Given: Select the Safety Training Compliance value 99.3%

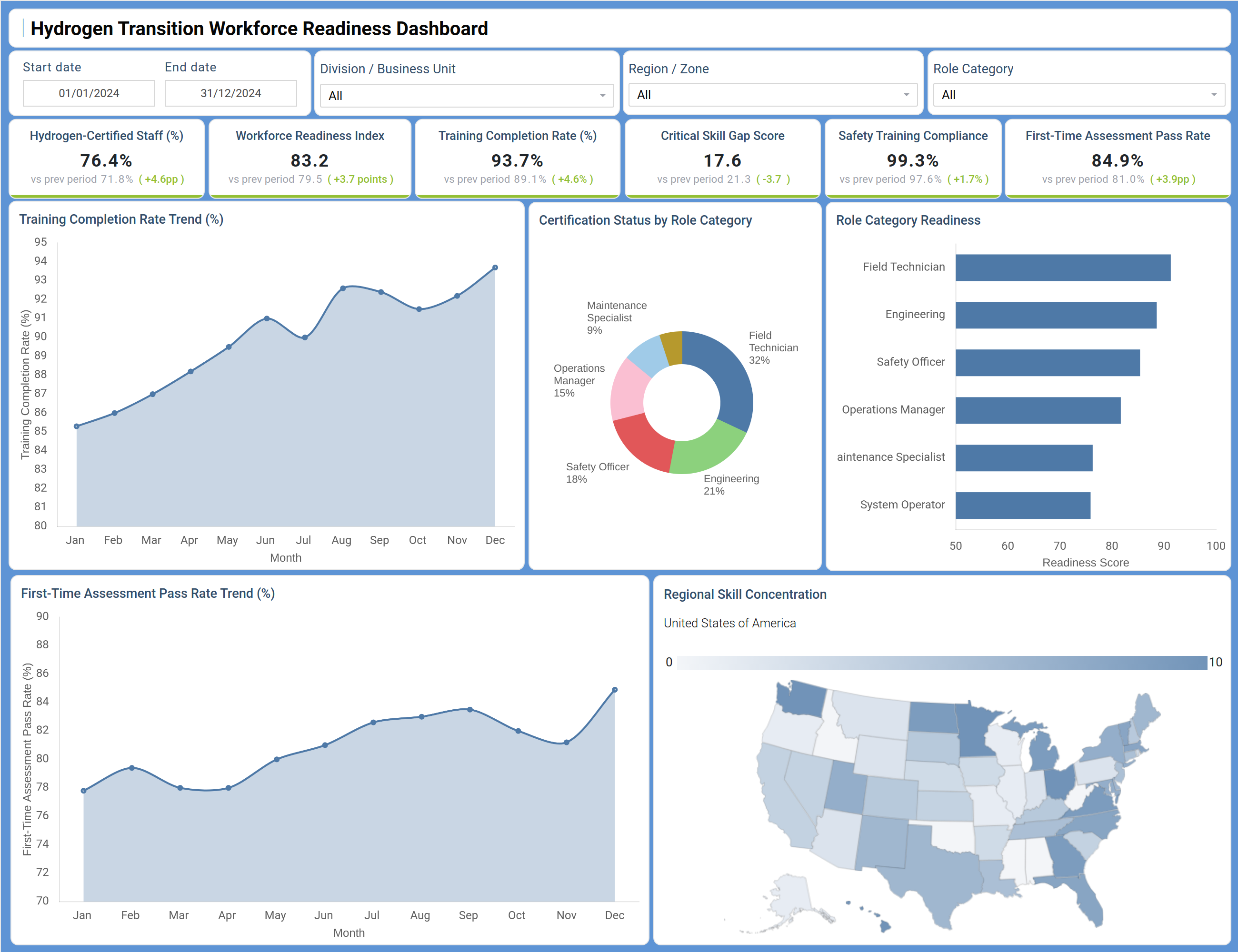Looking at the screenshot, I should click(x=913, y=160).
